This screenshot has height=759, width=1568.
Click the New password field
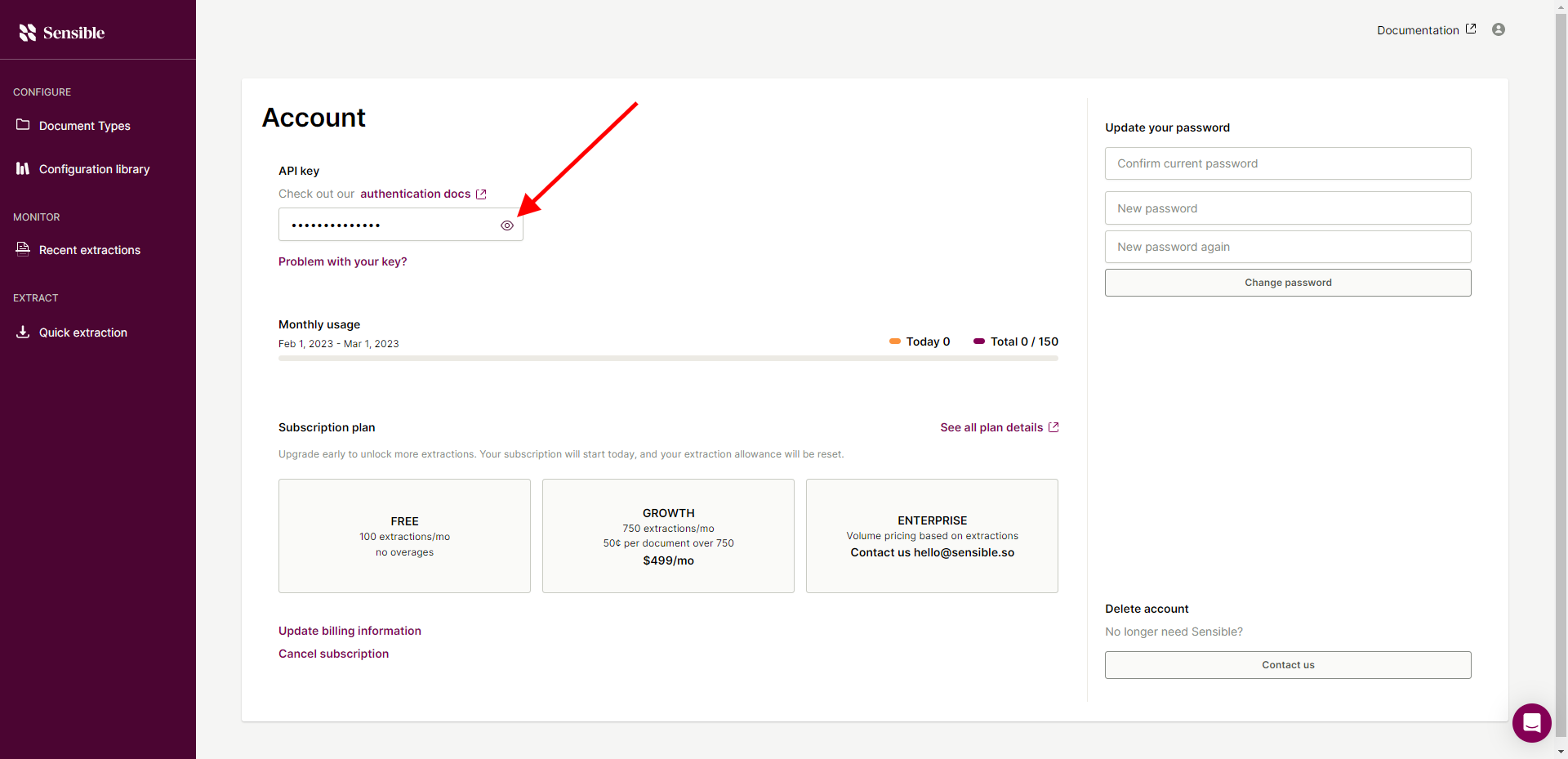pos(1288,208)
